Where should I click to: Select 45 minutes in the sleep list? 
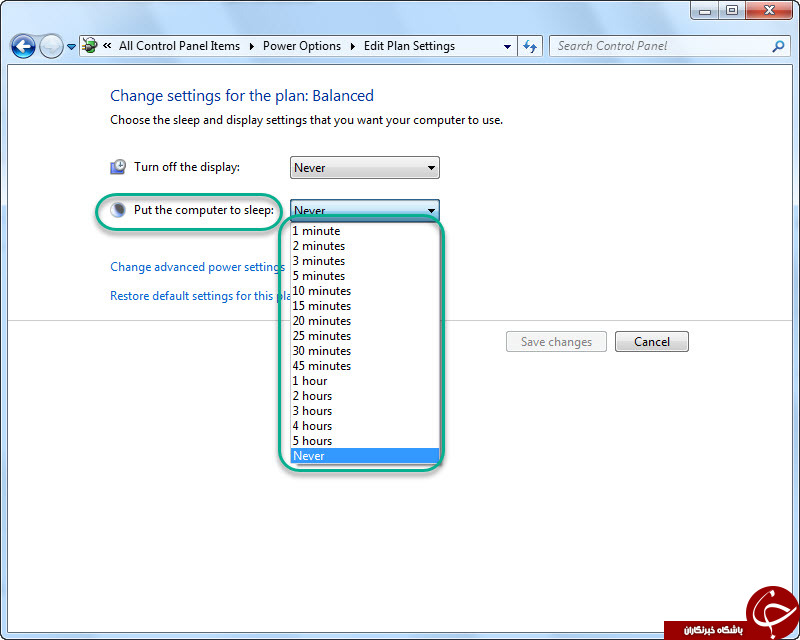pos(364,366)
